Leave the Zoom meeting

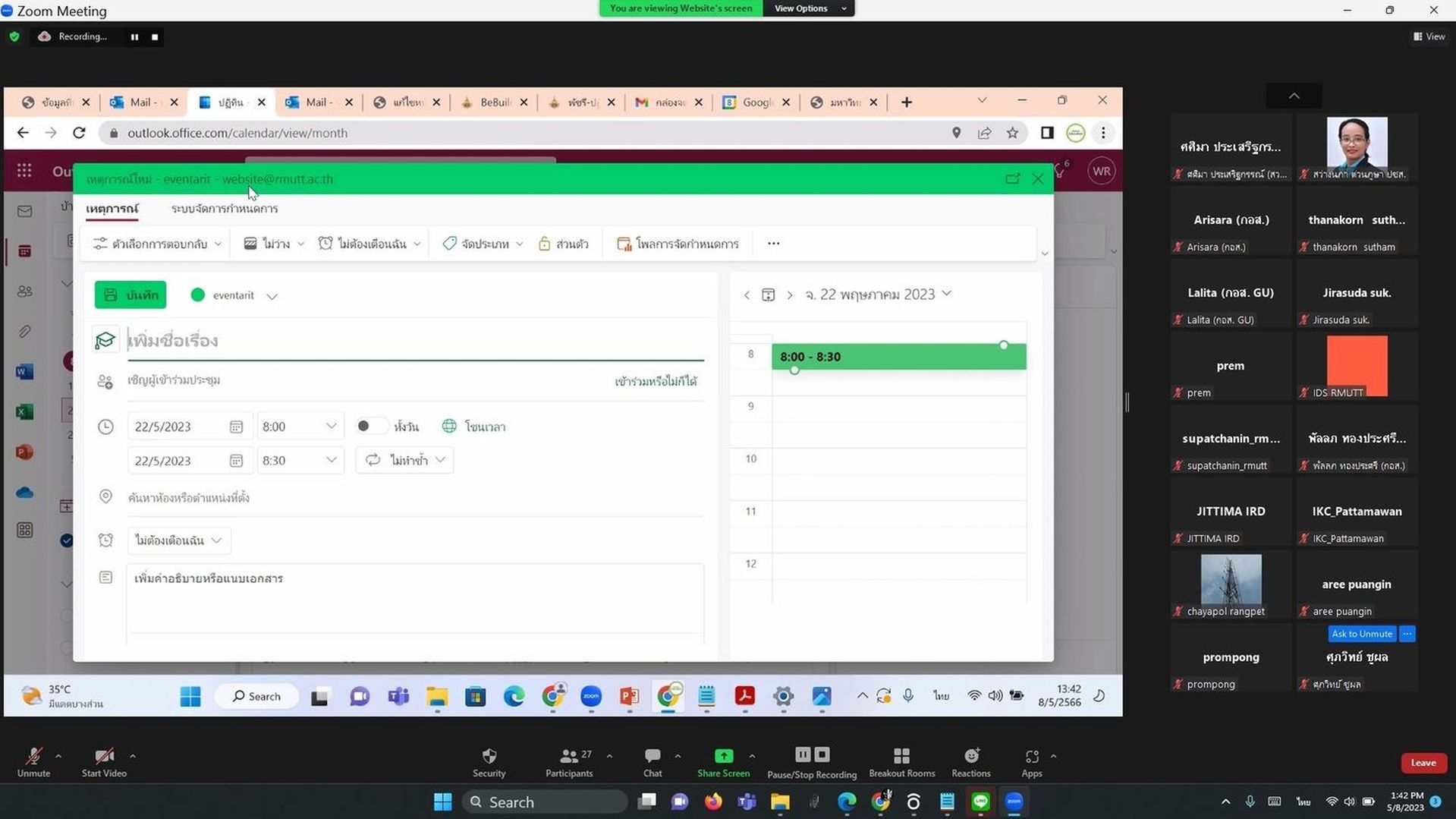coord(1423,763)
